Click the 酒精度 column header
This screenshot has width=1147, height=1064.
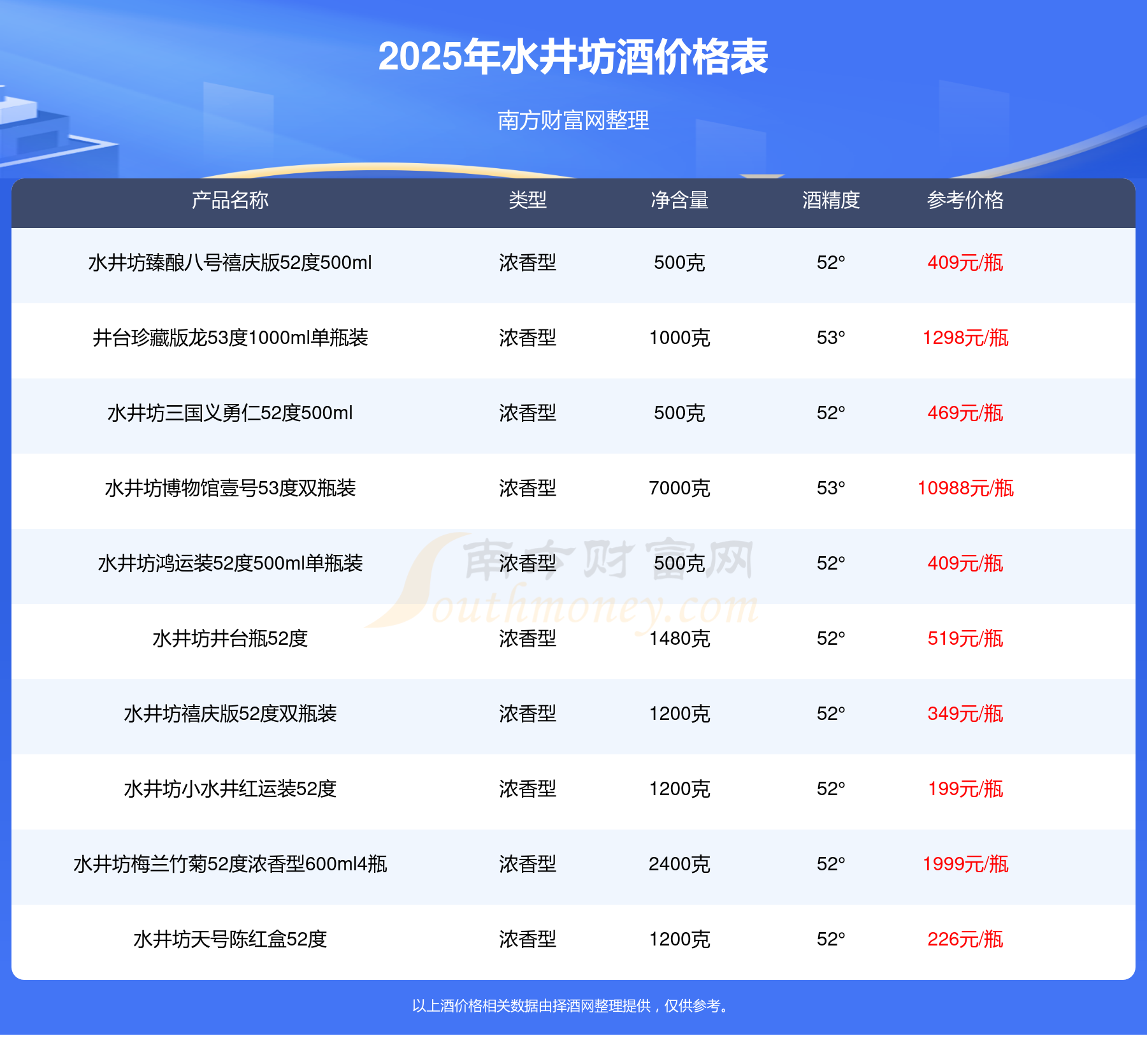tap(831, 200)
